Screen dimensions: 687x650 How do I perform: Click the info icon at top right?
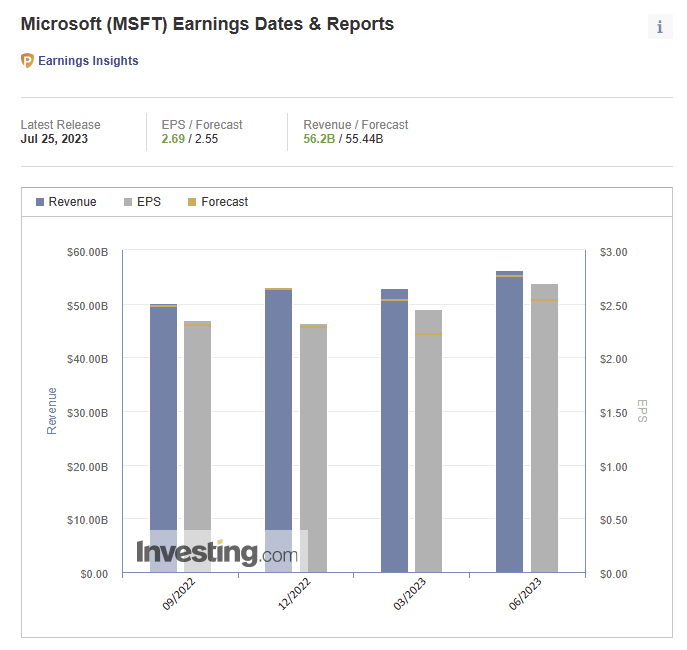(x=660, y=27)
